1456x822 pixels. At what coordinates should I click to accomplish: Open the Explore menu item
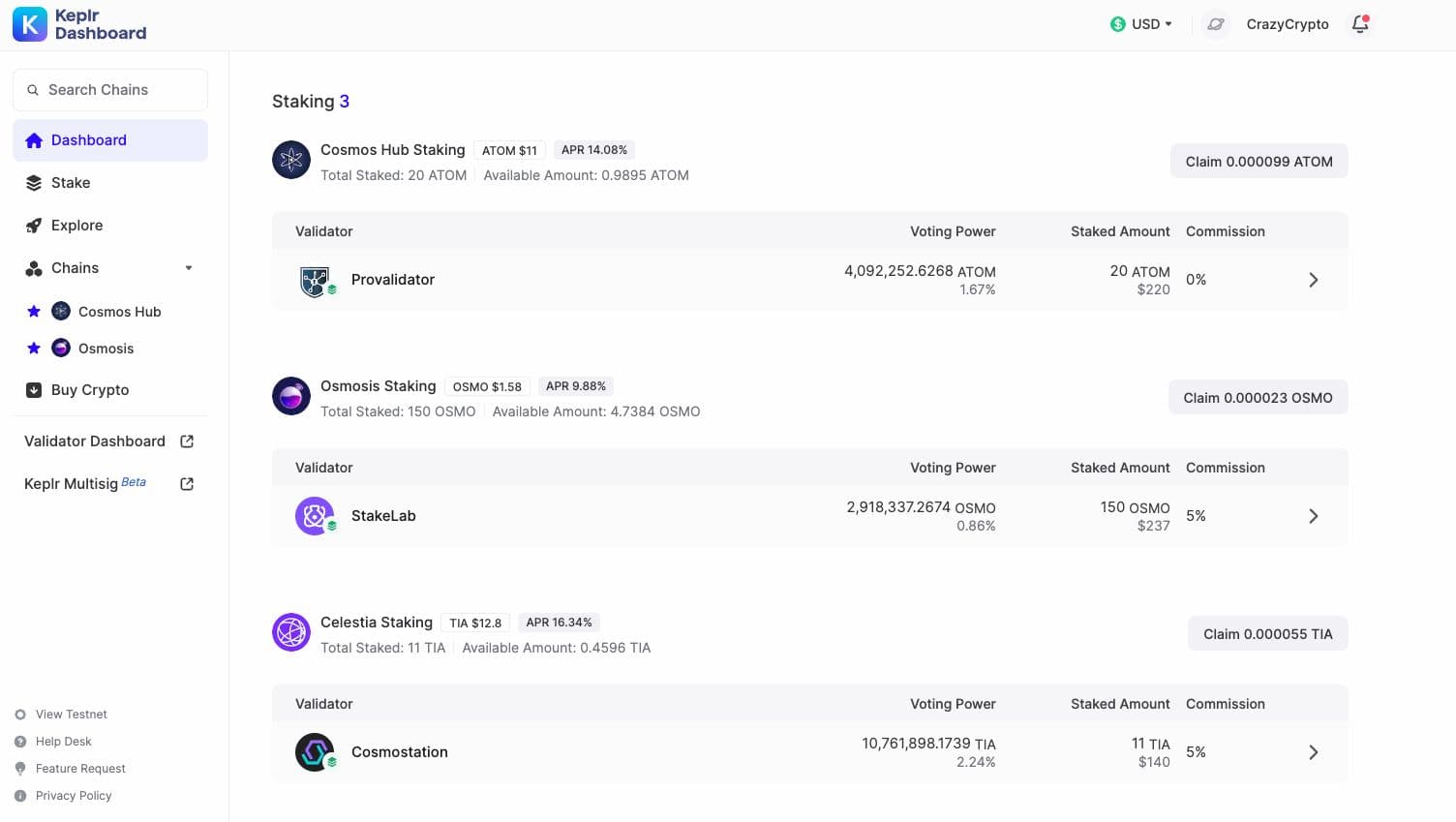pos(76,226)
